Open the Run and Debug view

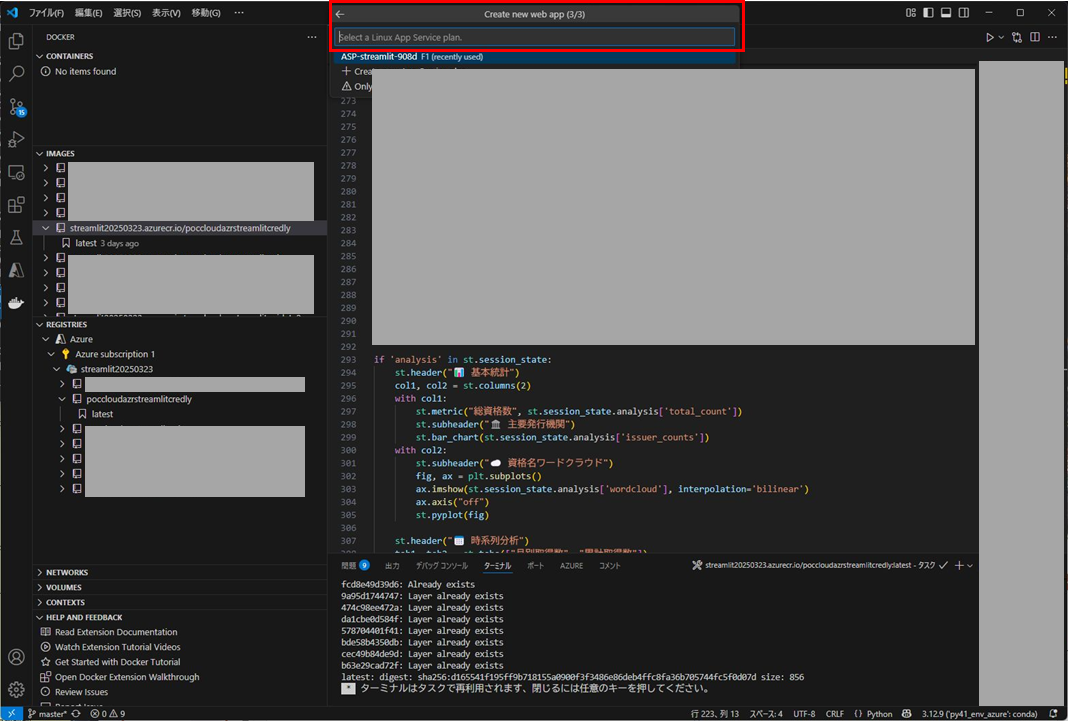tap(16, 140)
